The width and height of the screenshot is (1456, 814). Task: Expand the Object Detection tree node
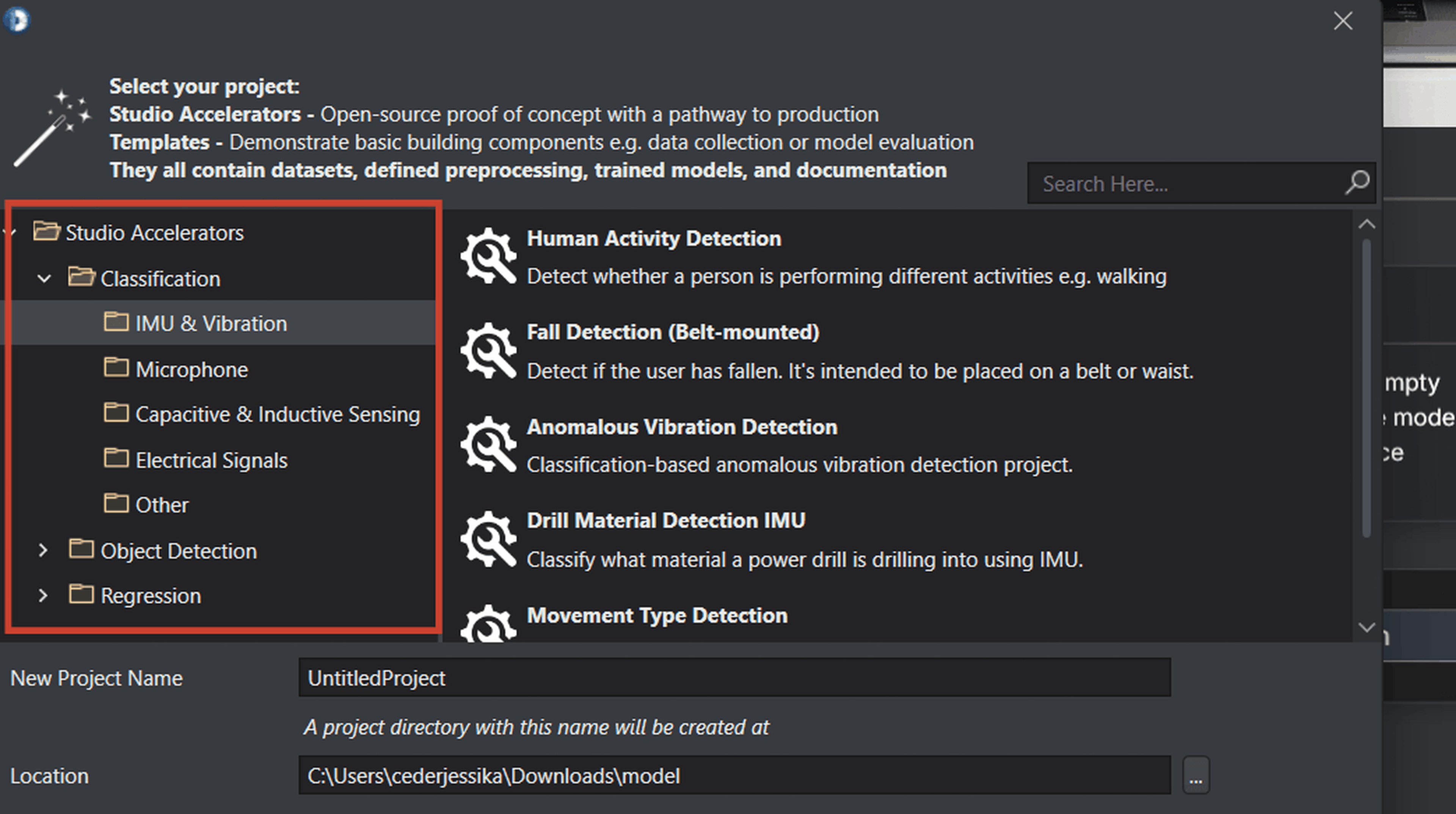[x=43, y=550]
